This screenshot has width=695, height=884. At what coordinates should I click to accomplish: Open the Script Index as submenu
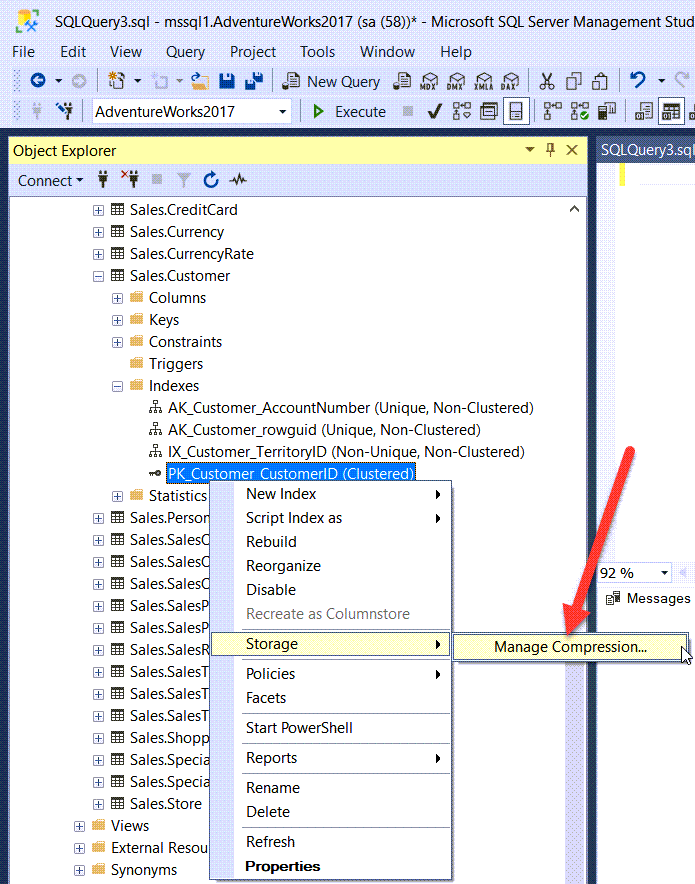(x=330, y=518)
